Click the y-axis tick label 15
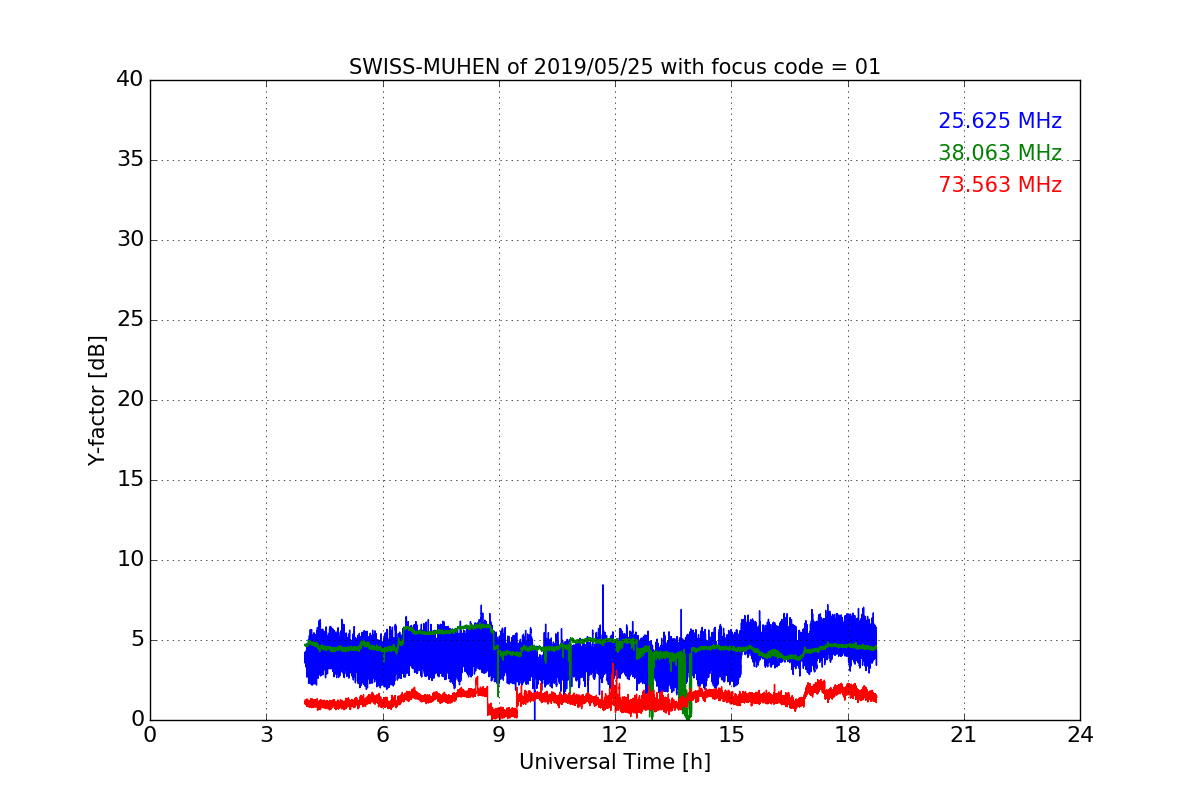Viewport: 1200px width, 800px height. 130,480
